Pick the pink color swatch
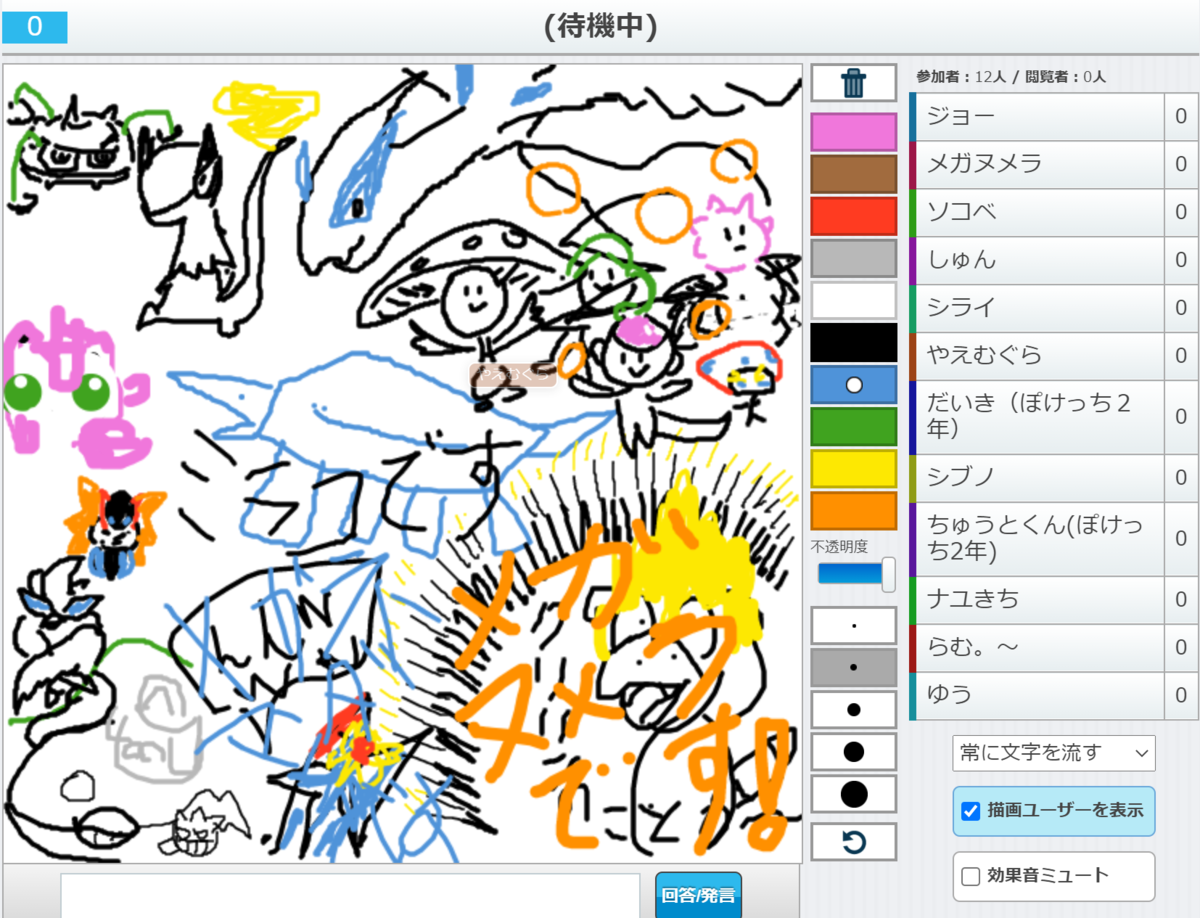This screenshot has width=1200, height=918. coord(853,132)
